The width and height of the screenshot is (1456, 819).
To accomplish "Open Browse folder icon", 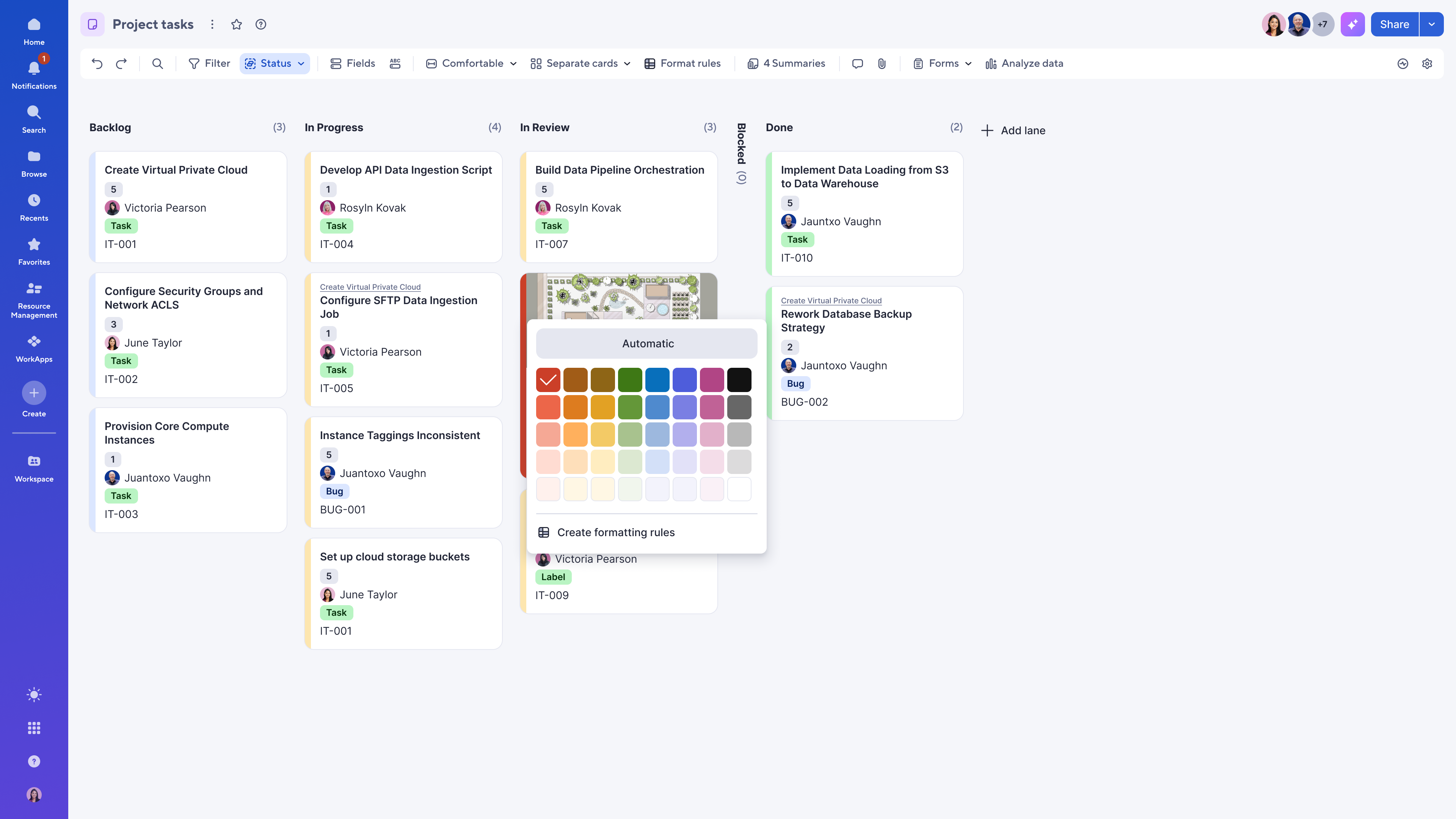I will (34, 156).
